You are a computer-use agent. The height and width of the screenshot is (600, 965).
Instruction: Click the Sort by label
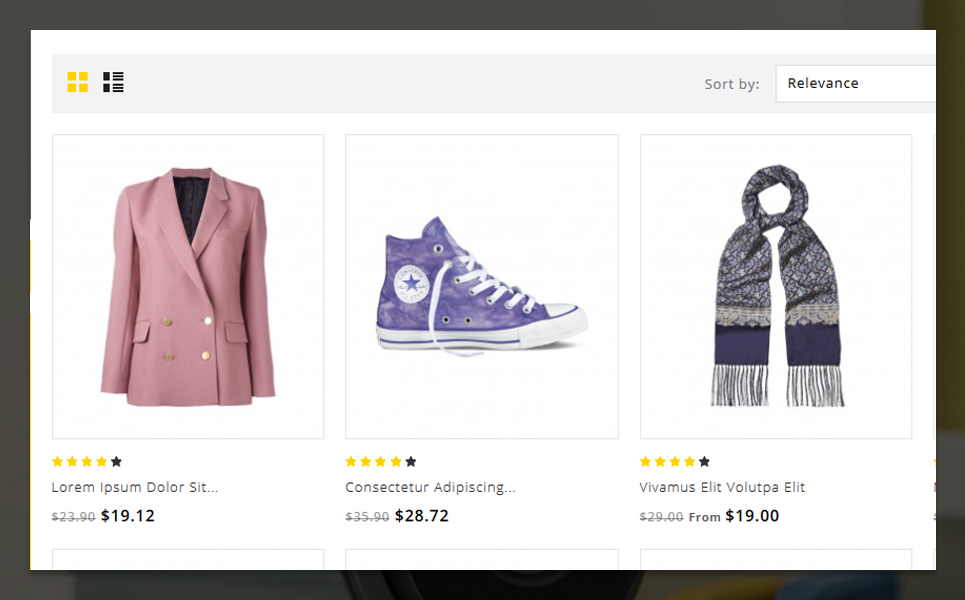732,84
